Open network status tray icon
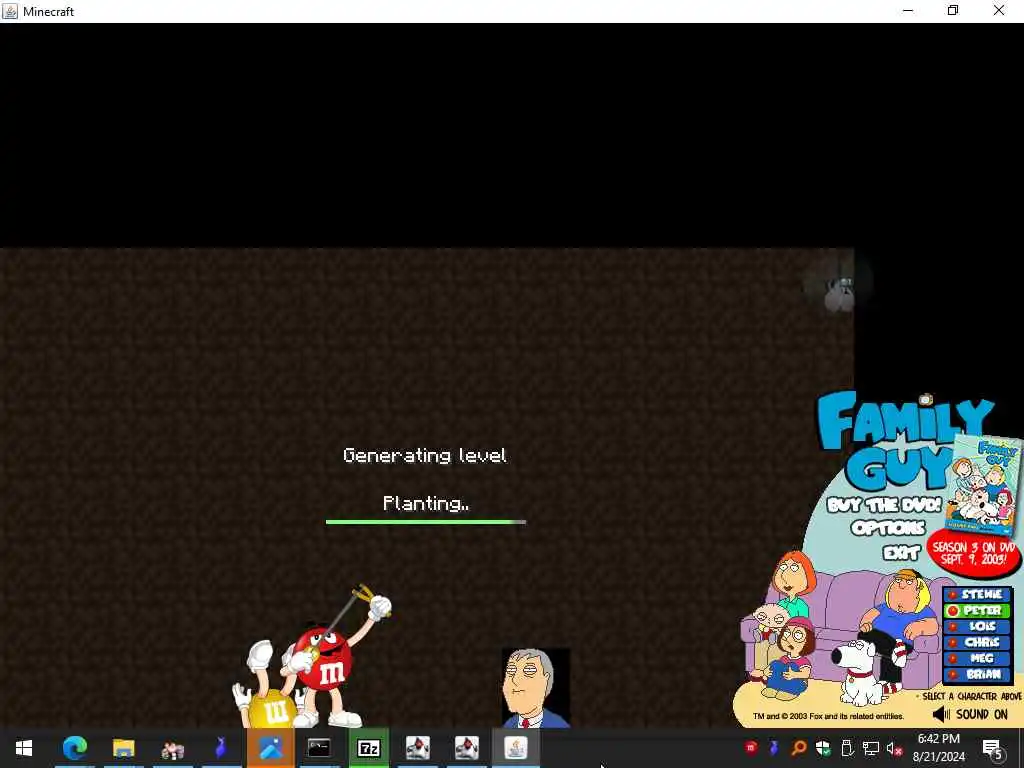This screenshot has width=1024, height=768. point(871,748)
